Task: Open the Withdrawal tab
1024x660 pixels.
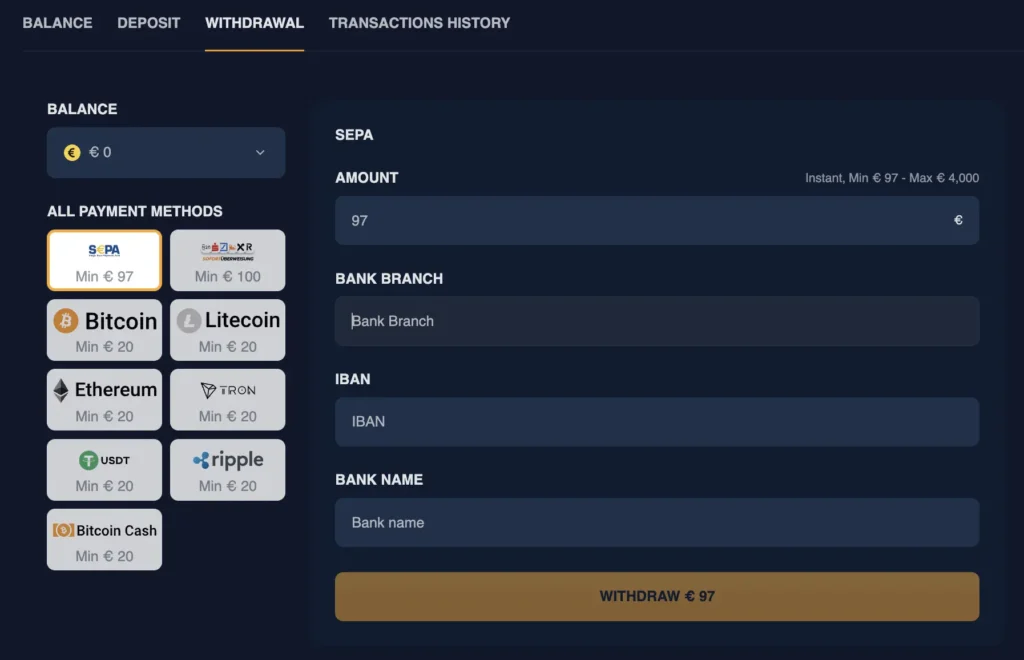Action: tap(255, 23)
